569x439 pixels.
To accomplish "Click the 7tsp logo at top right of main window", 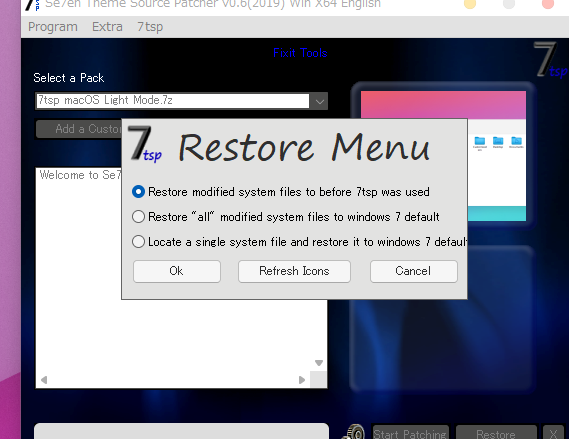I will pos(550,60).
